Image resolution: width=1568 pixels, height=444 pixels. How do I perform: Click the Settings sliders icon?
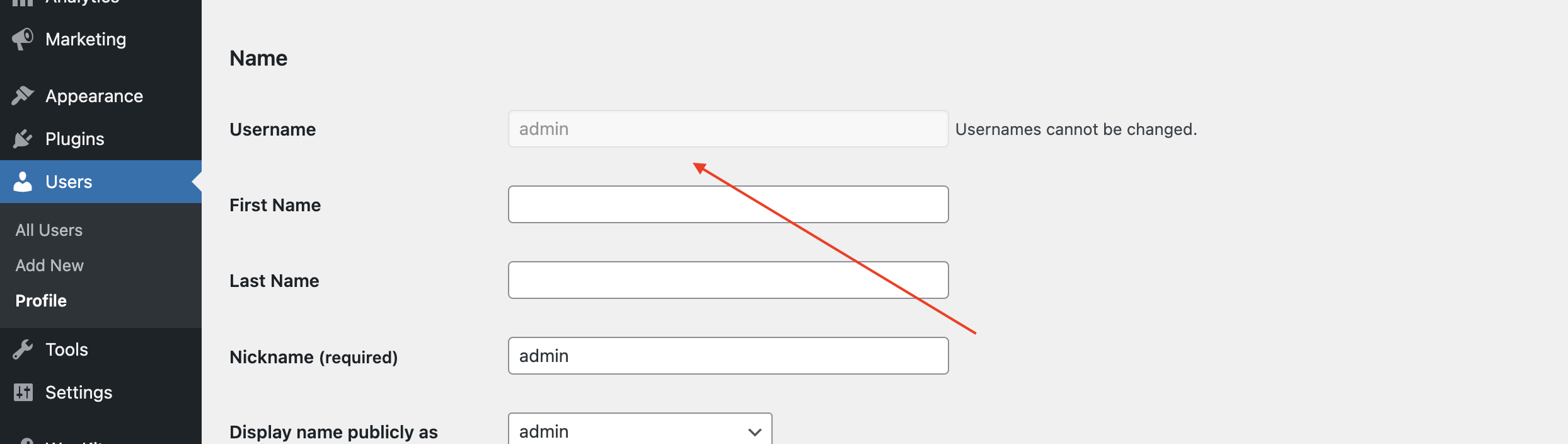[x=23, y=392]
